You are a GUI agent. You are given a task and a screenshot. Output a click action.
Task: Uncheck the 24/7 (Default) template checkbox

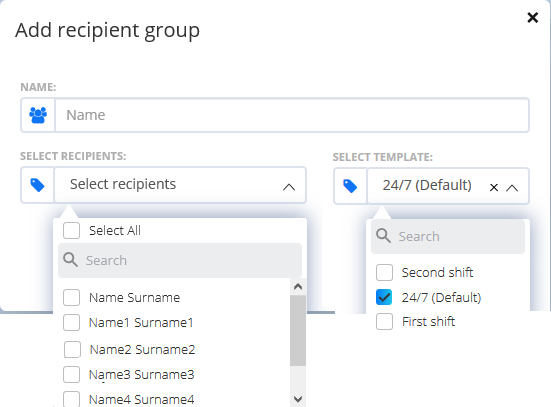pyautogui.click(x=384, y=297)
